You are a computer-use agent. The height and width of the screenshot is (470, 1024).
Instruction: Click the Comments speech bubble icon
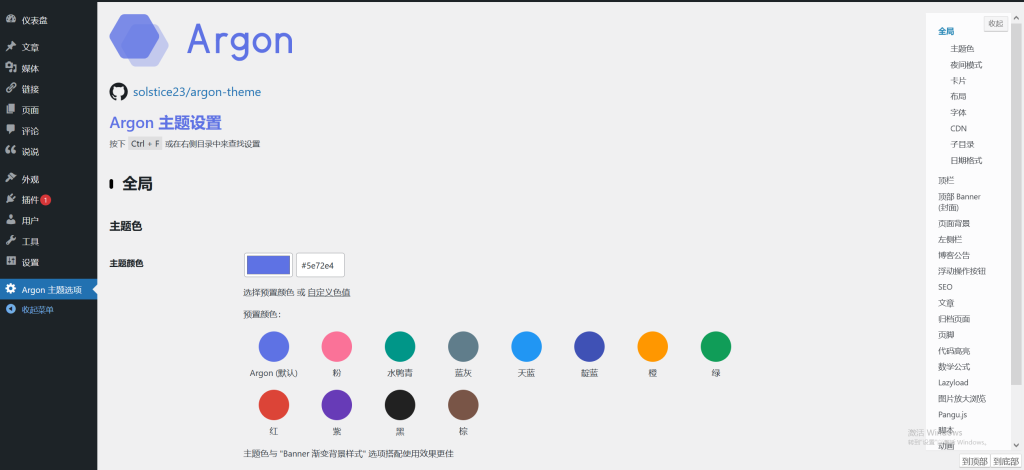coord(10,131)
